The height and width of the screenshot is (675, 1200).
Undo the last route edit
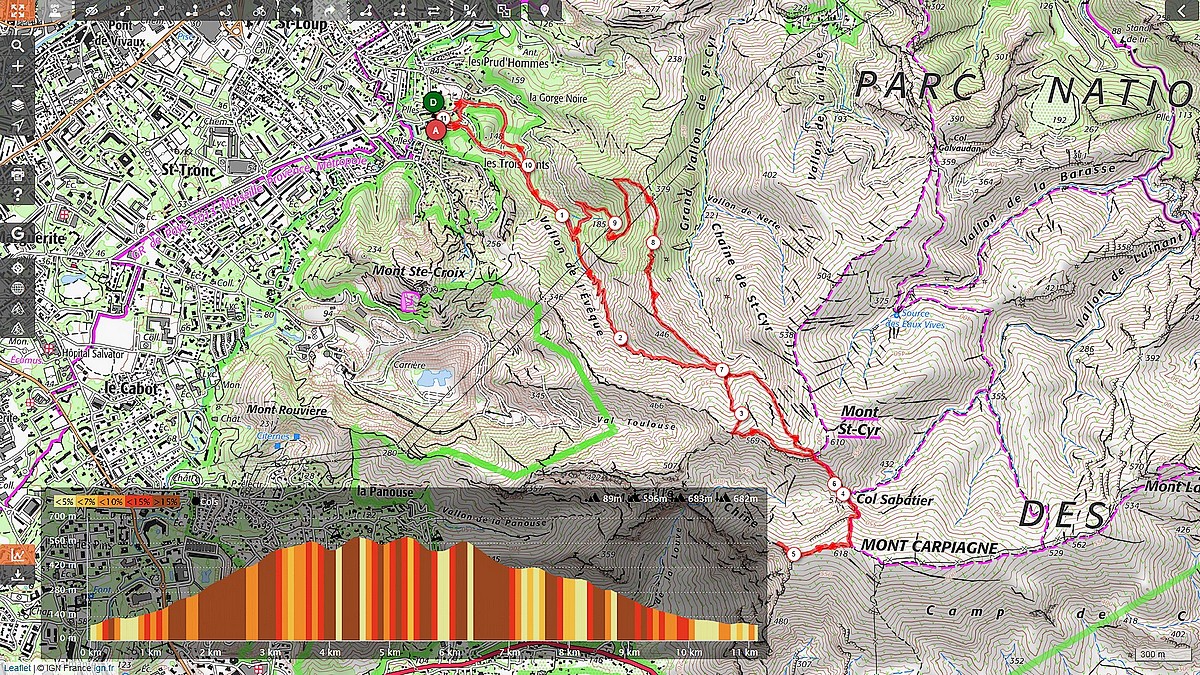[297, 10]
